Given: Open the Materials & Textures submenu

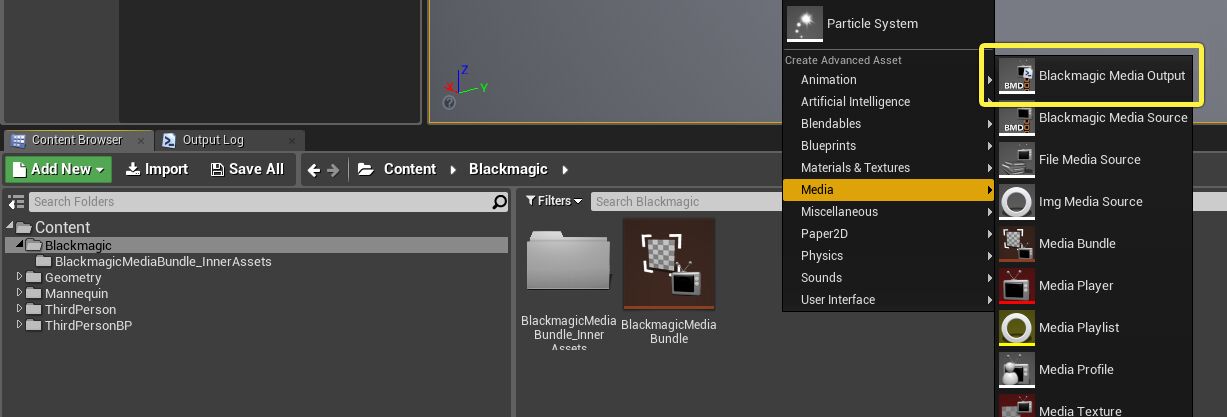Looking at the screenshot, I should tap(888, 168).
